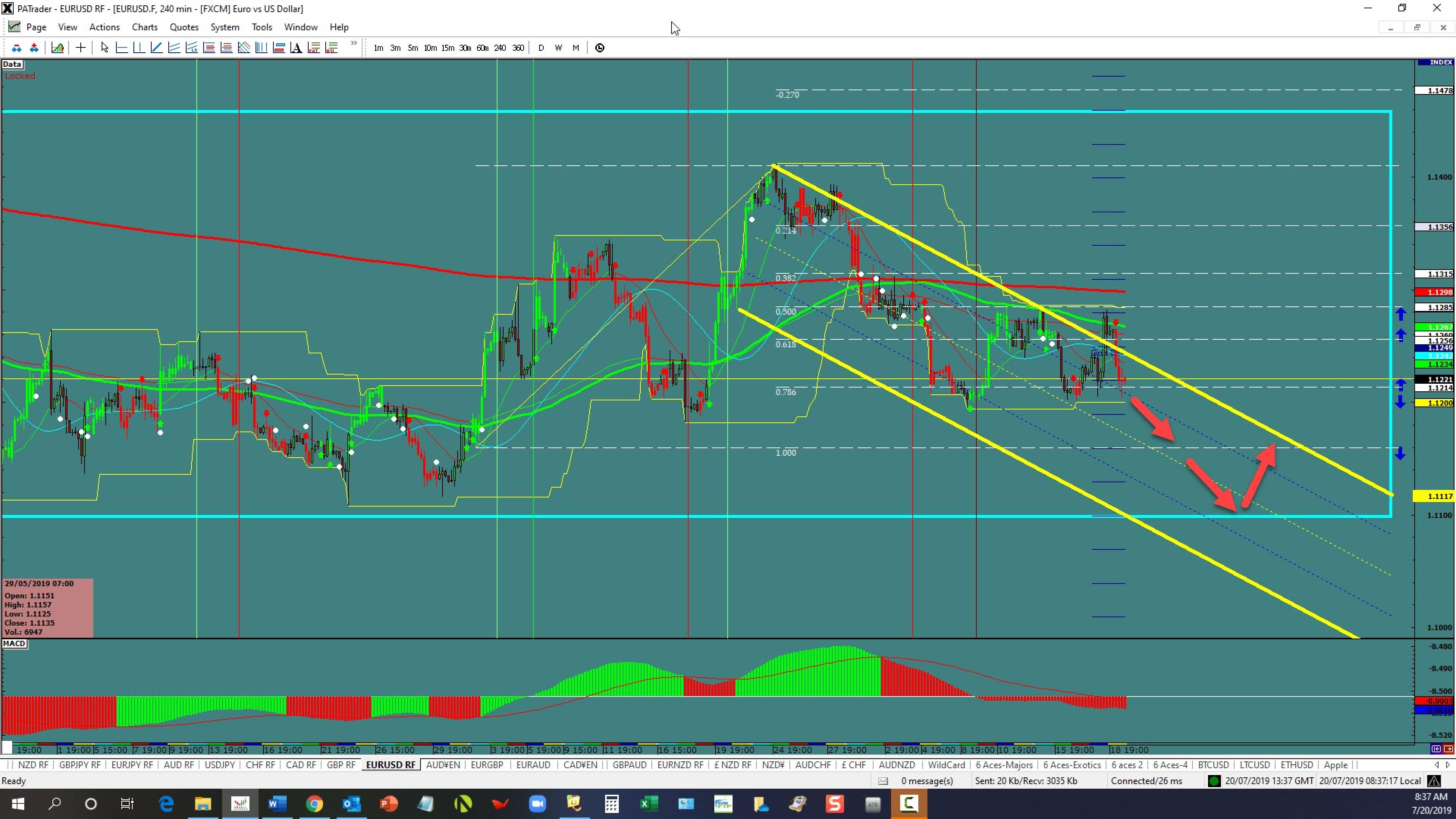
Task: Select the shaded band zone tool
Action: (279, 48)
